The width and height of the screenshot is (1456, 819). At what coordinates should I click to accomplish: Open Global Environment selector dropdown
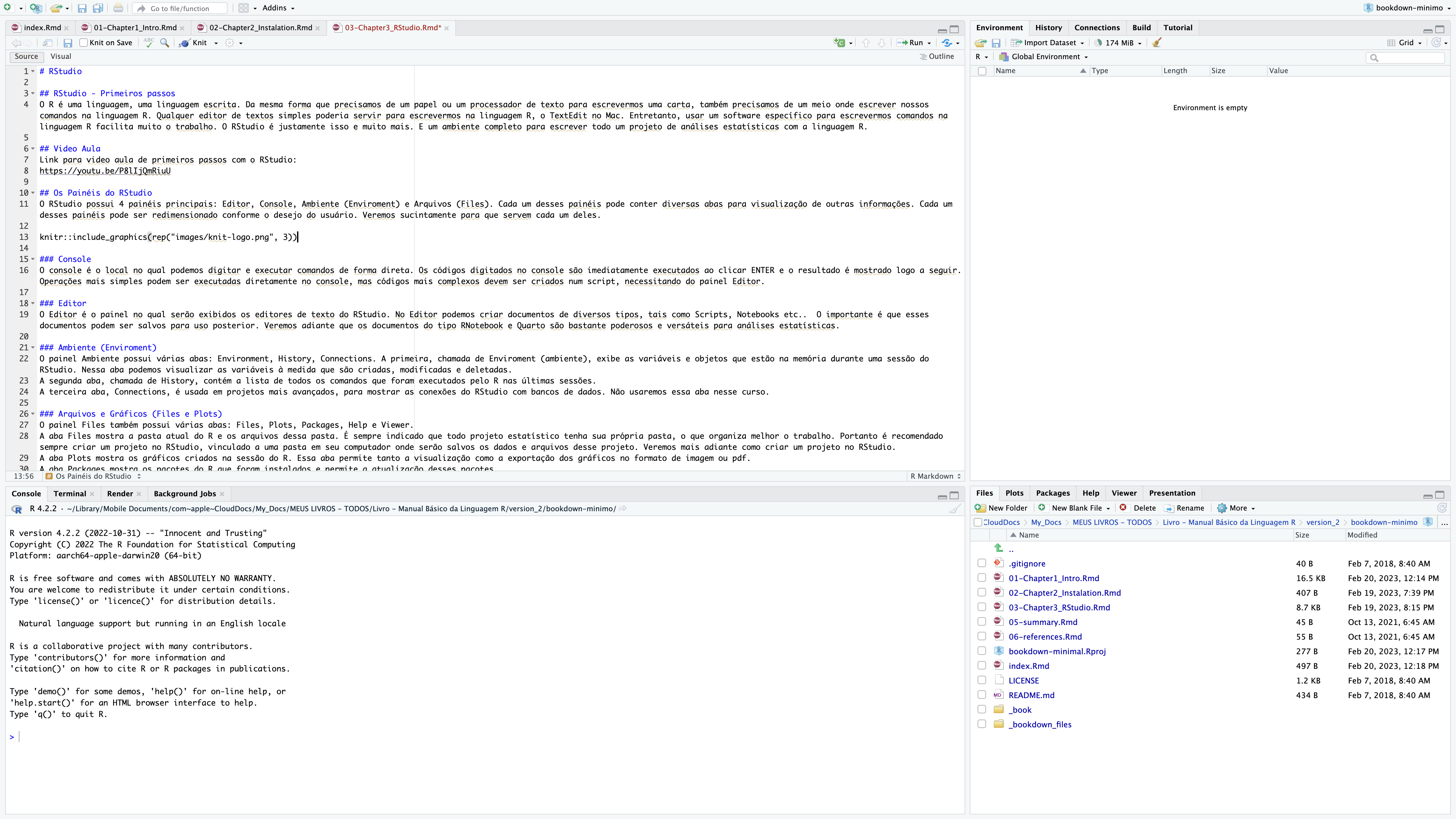1043,57
